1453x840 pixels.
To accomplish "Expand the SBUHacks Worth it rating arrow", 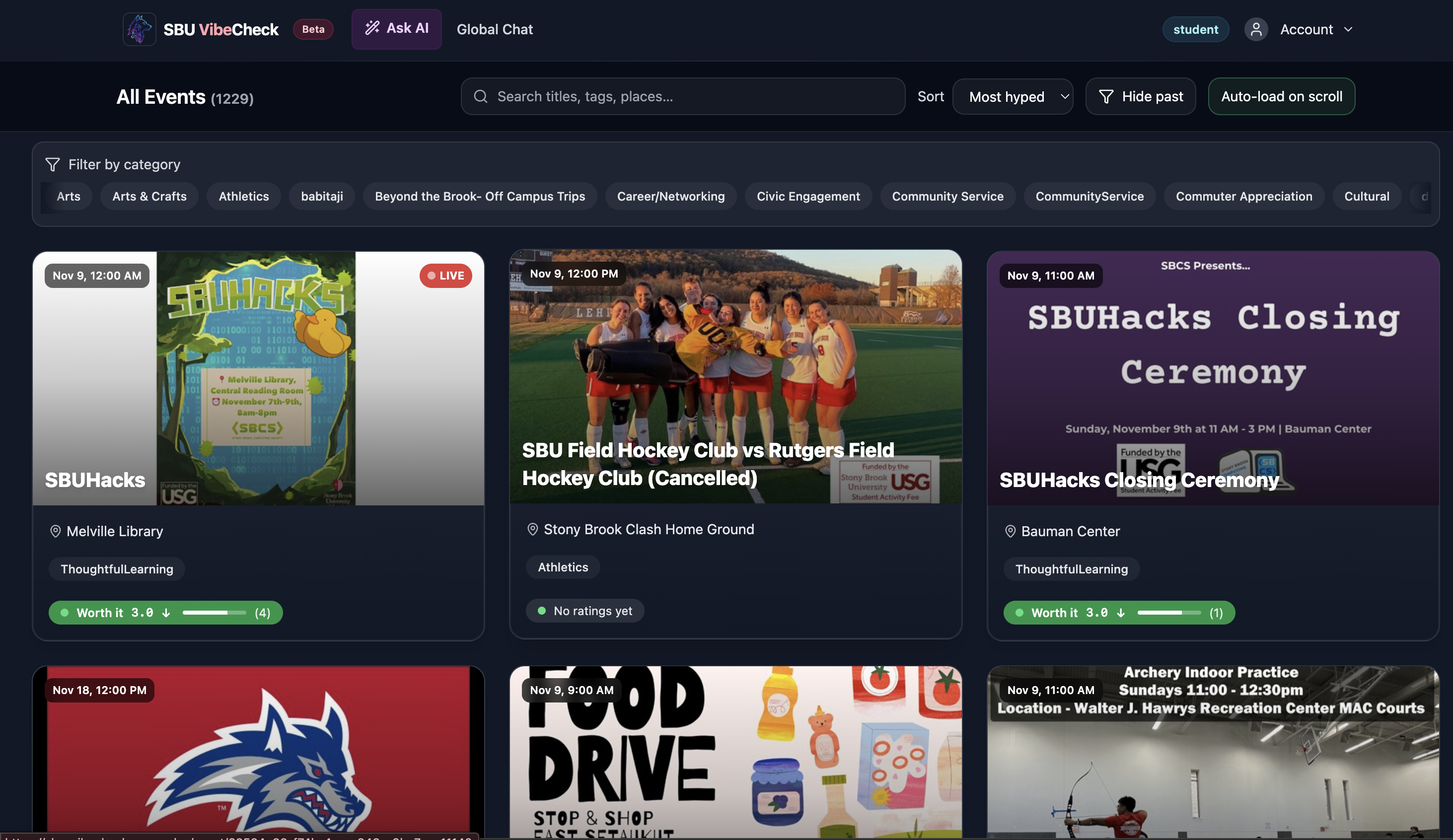I will click(x=166, y=613).
